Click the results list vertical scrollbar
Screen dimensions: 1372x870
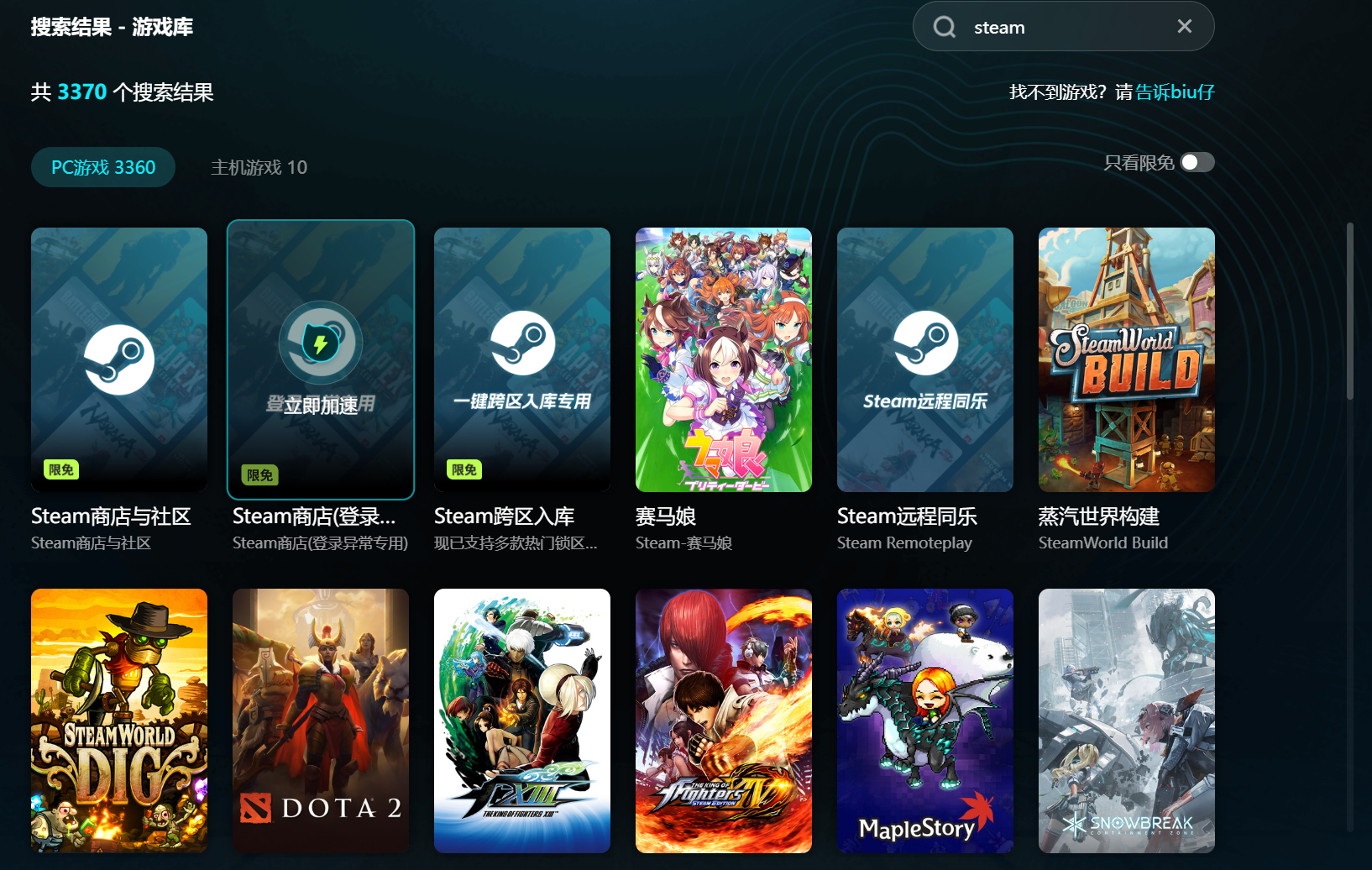(1350, 311)
